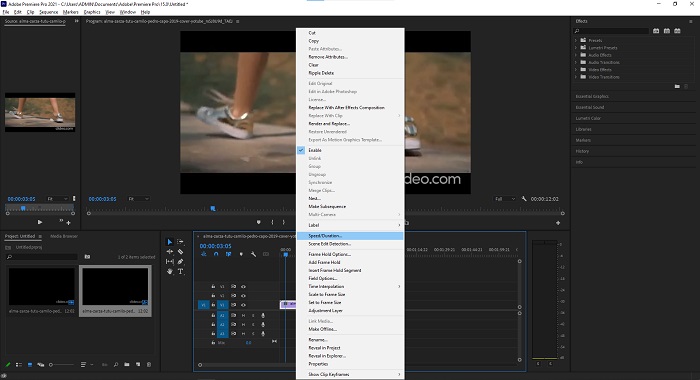Choose Add Frame Hold from context menu
700x380 pixels.
pos(350,263)
